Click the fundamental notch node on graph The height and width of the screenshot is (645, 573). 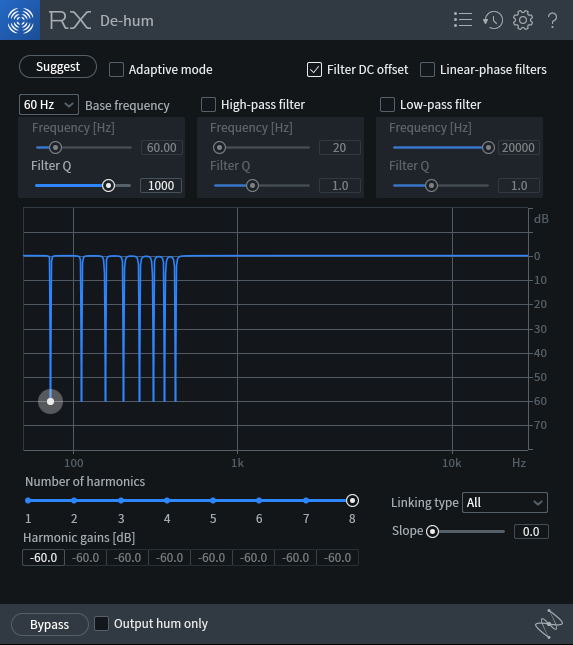pyautogui.click(x=51, y=401)
